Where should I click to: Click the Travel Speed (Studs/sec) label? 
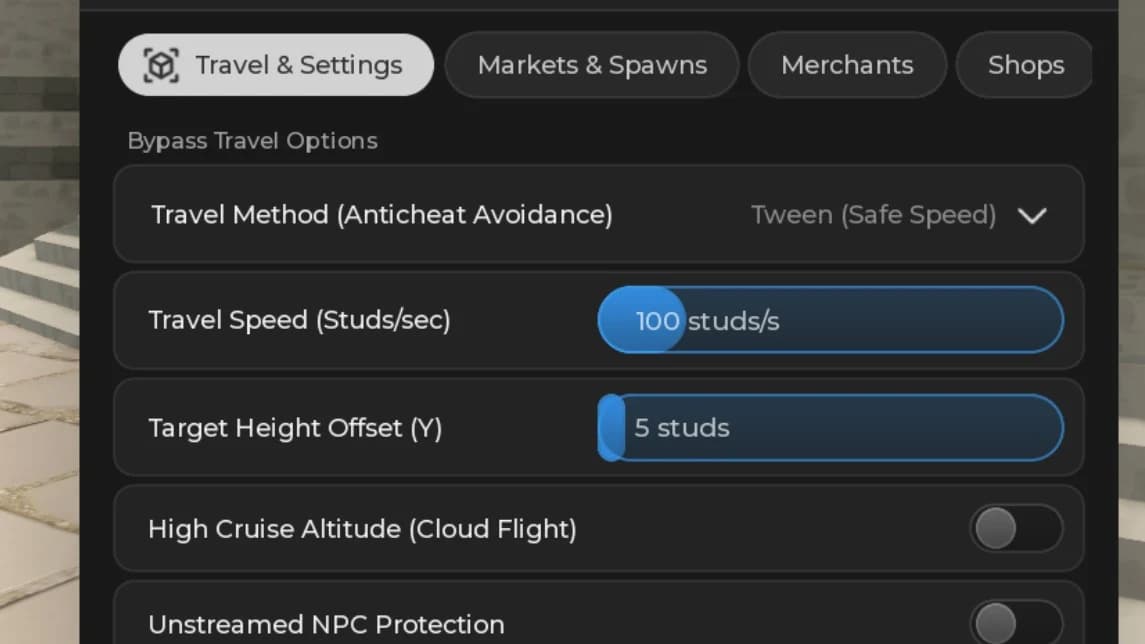pyautogui.click(x=299, y=320)
